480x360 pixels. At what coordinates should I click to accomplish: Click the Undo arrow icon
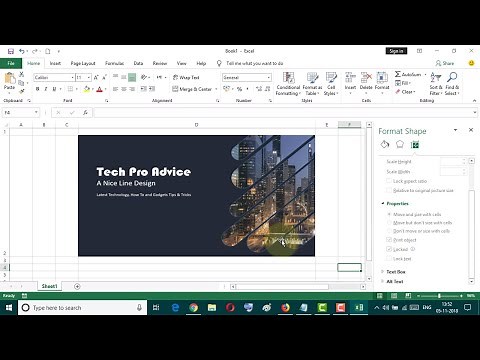tap(22, 51)
